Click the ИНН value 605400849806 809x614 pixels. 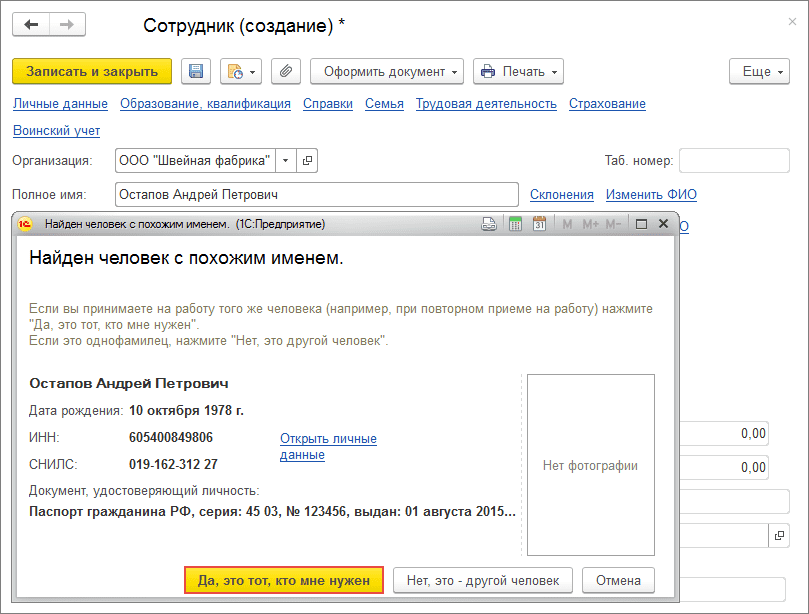coord(171,438)
